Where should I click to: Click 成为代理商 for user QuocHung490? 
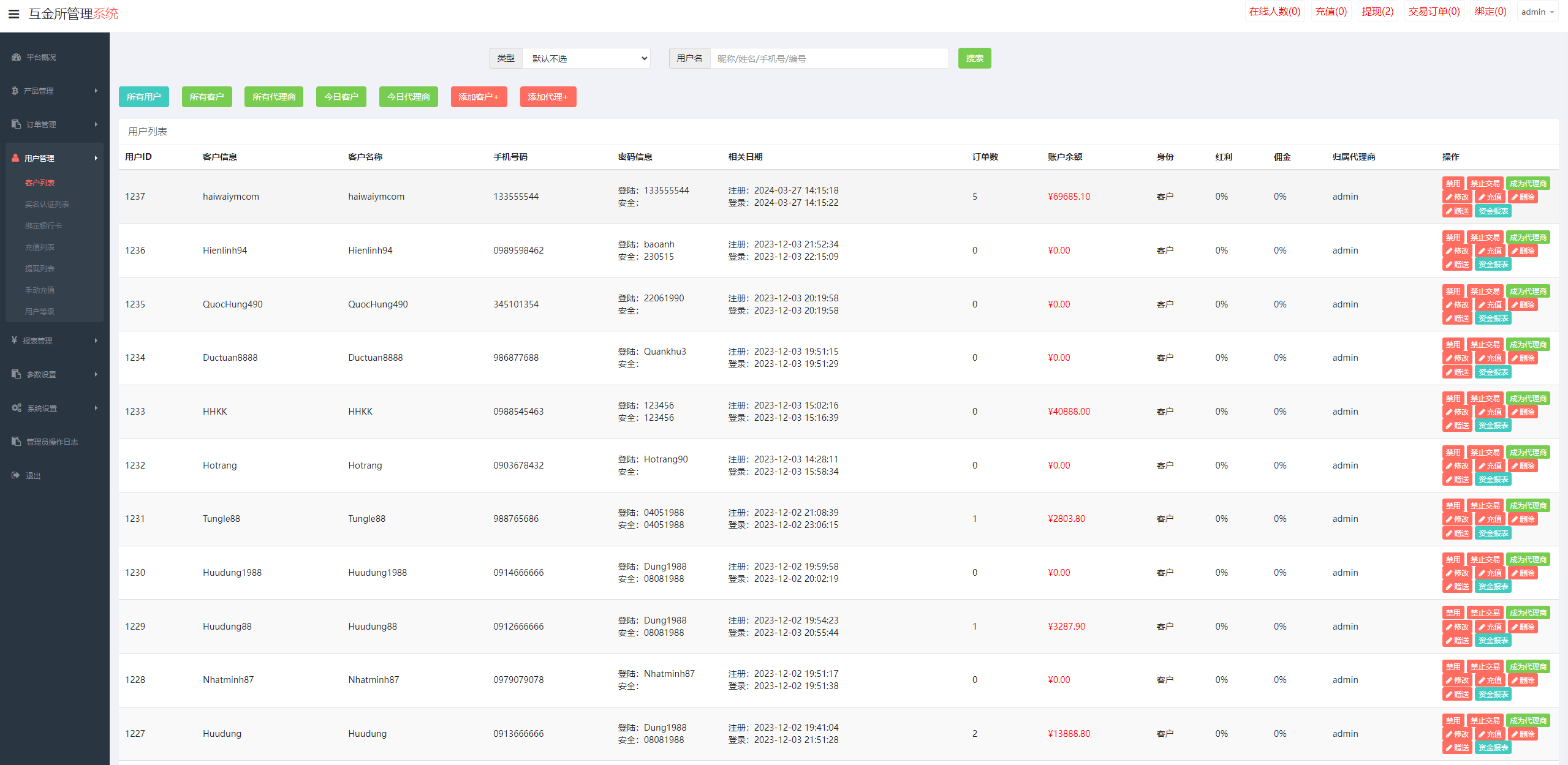pyautogui.click(x=1528, y=292)
